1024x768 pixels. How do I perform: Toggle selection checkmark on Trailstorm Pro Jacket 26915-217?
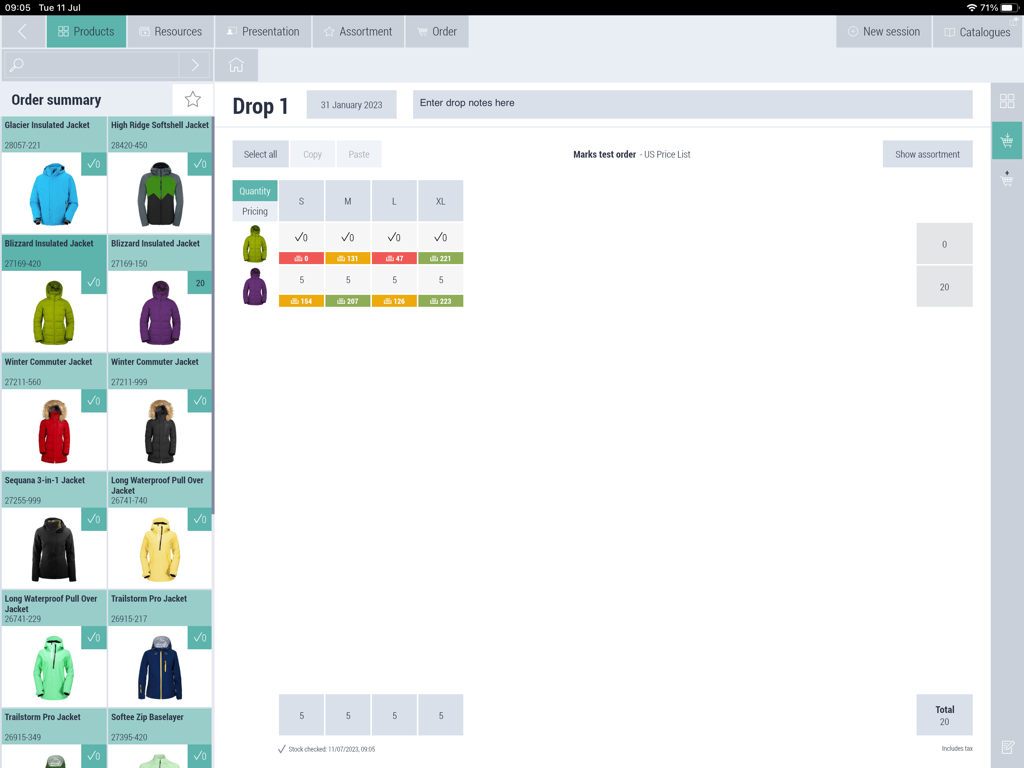[x=200, y=637]
